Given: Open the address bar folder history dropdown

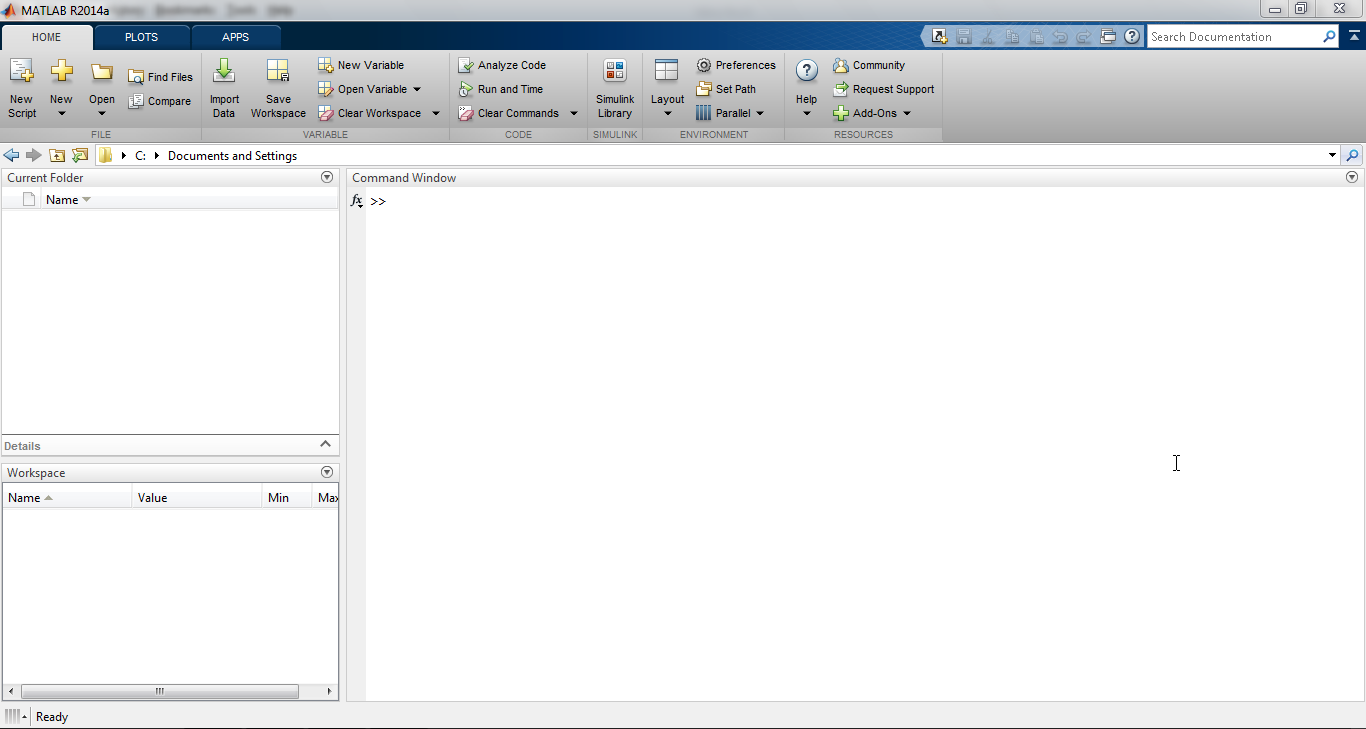Looking at the screenshot, I should point(1333,155).
